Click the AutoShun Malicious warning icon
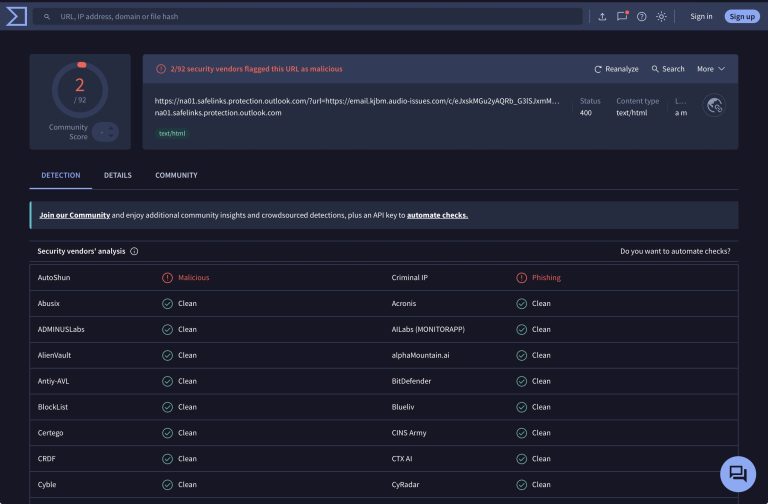The height and width of the screenshot is (504, 768). click(168, 278)
